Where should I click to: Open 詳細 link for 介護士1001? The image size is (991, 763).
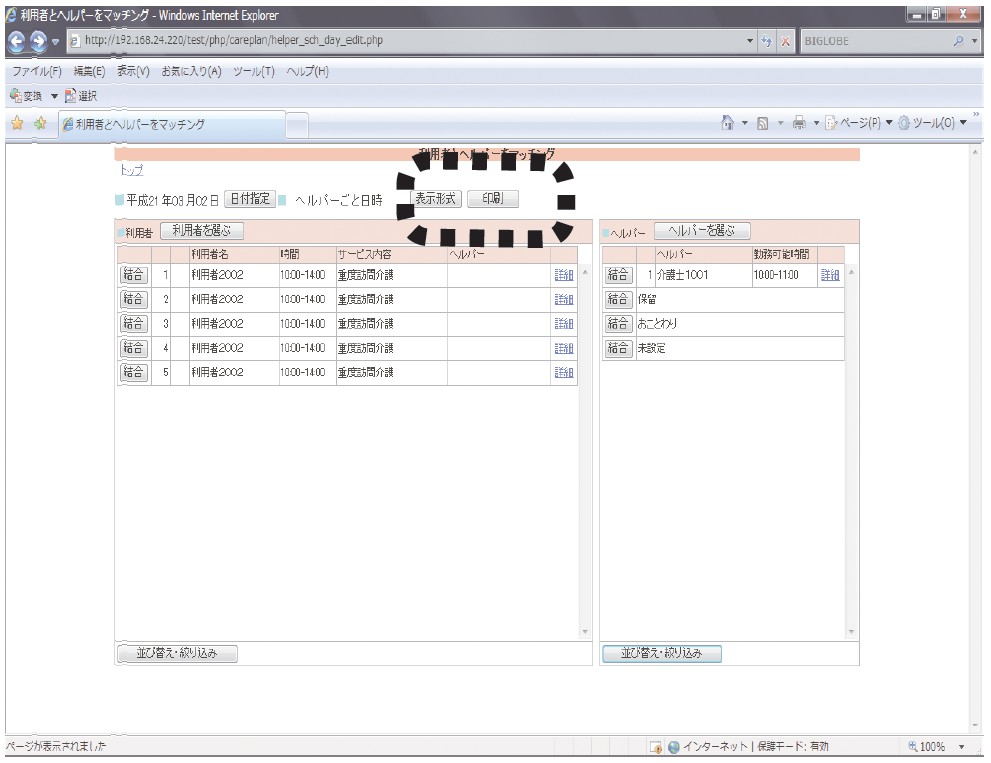830,275
